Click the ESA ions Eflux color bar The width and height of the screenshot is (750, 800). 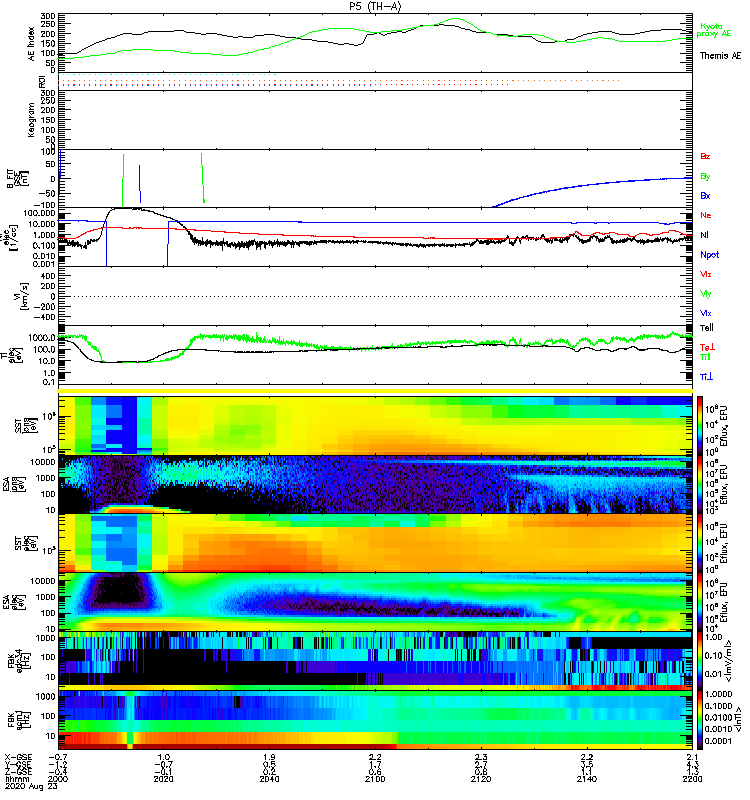pos(700,484)
